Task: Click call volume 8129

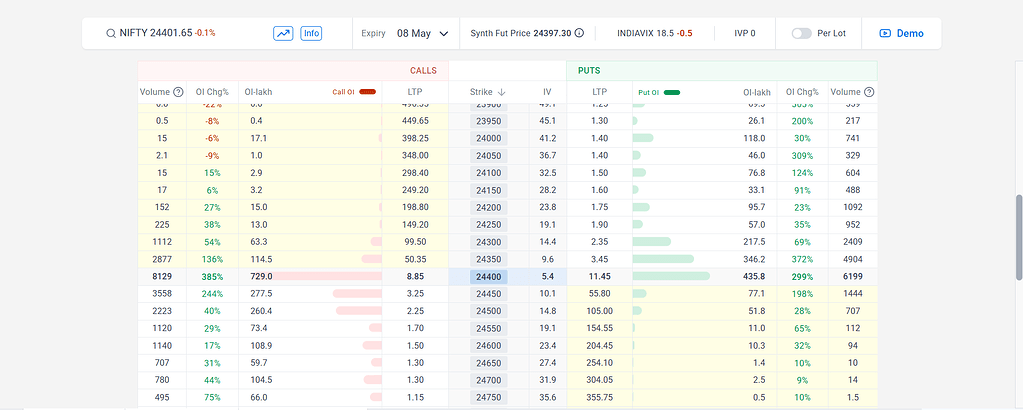Action: click(x=162, y=277)
